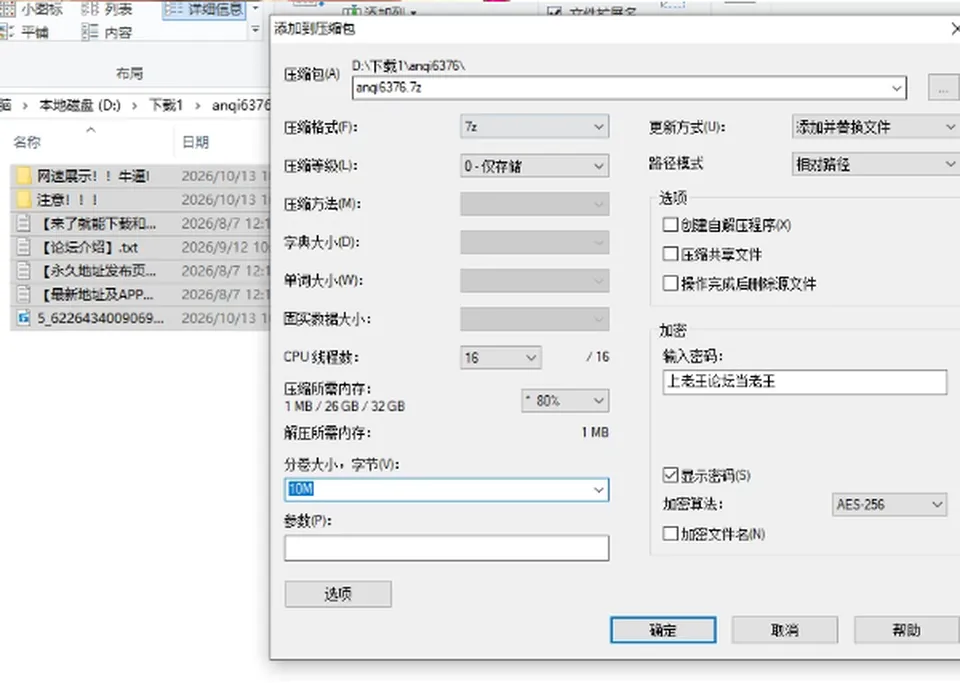Click the 输入密码 password field

coord(804,382)
